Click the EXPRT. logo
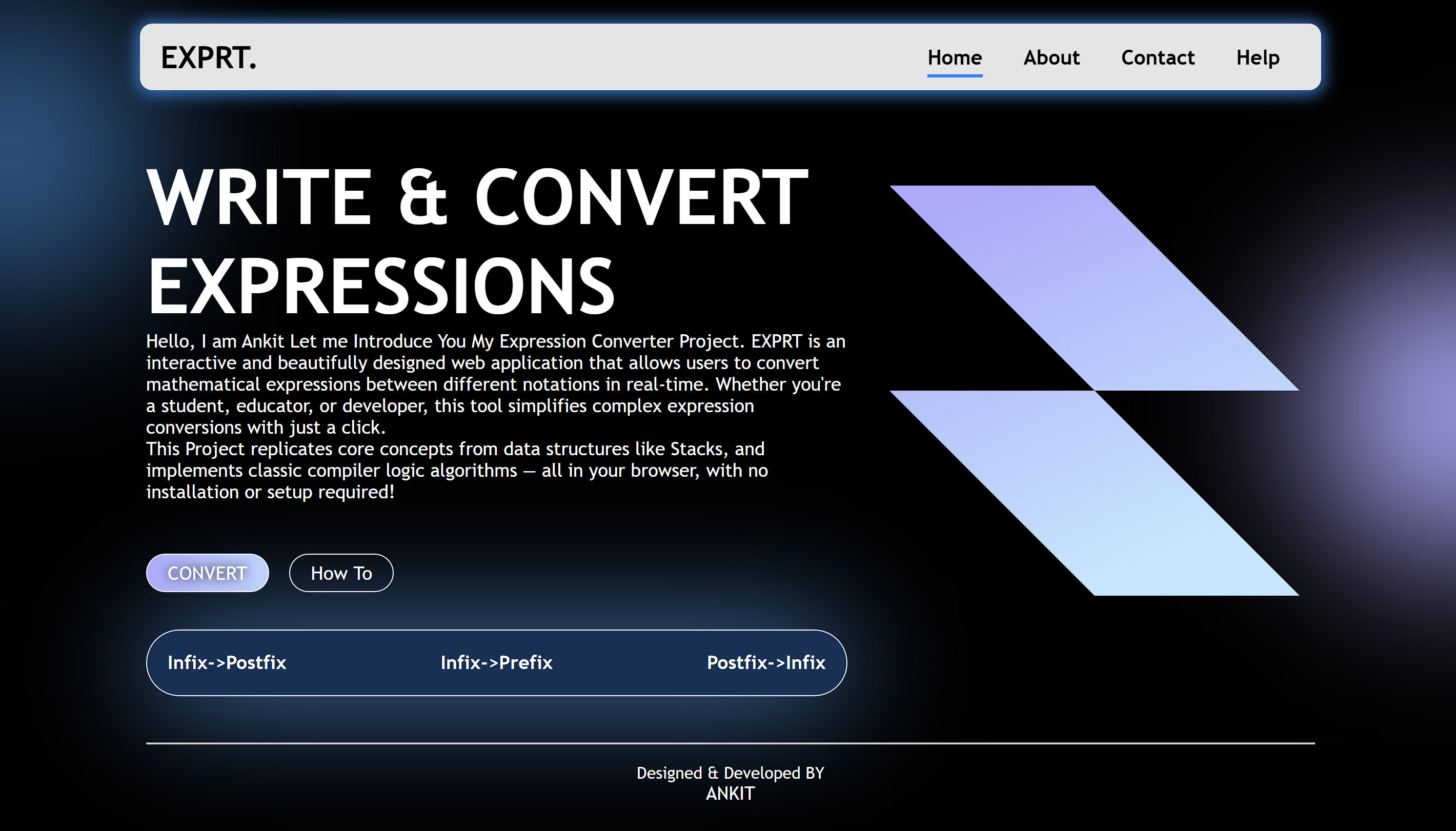The height and width of the screenshot is (831, 1456). point(208,57)
